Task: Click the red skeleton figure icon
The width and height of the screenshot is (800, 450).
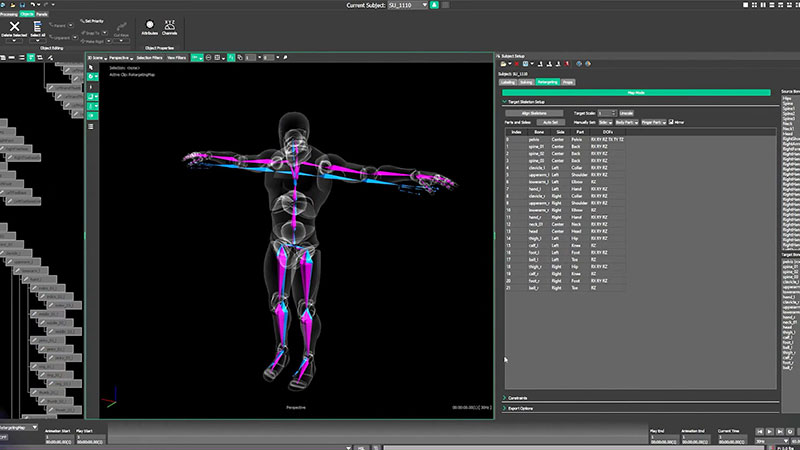Action: (567, 64)
